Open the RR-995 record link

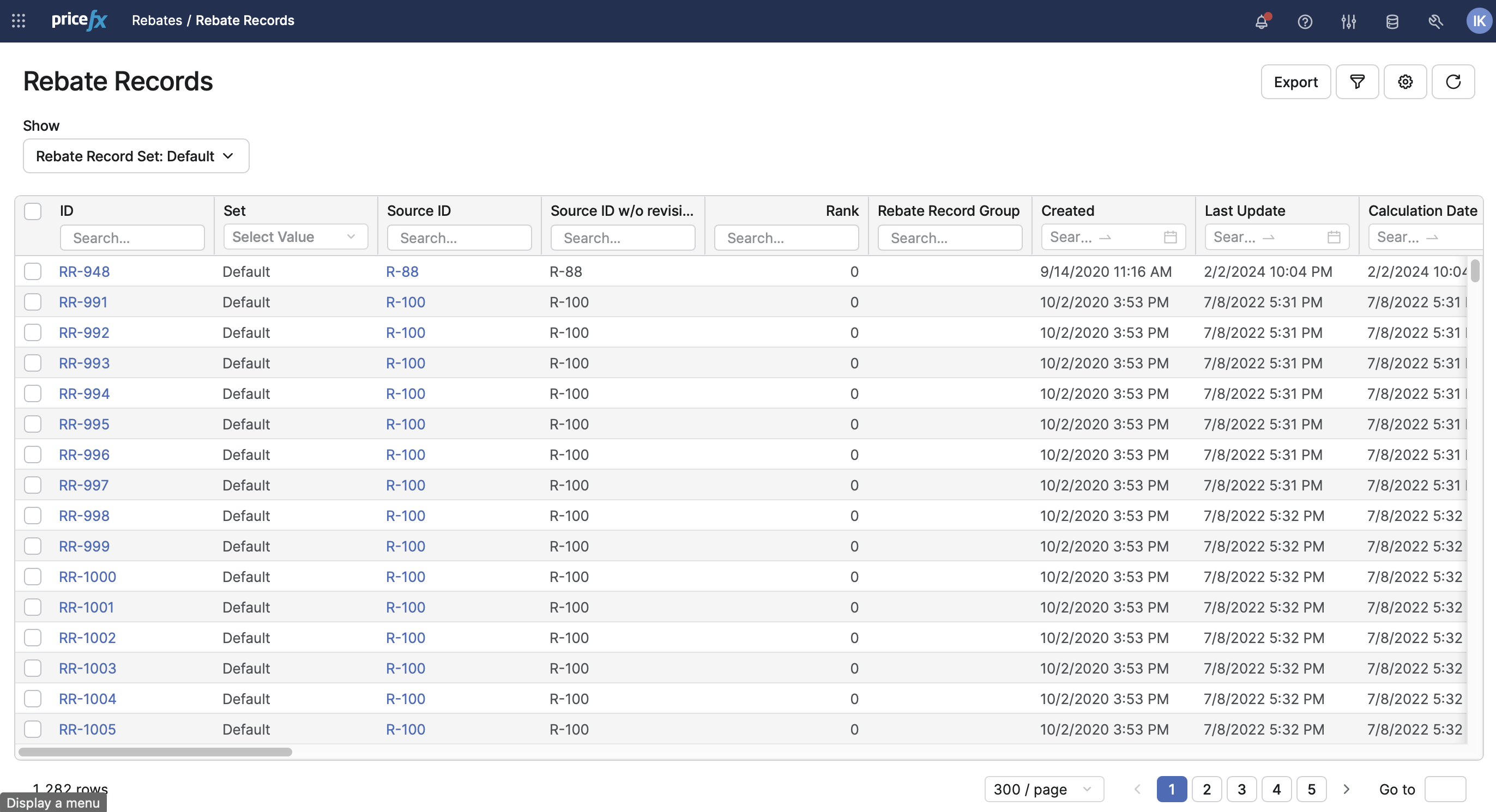click(x=84, y=425)
